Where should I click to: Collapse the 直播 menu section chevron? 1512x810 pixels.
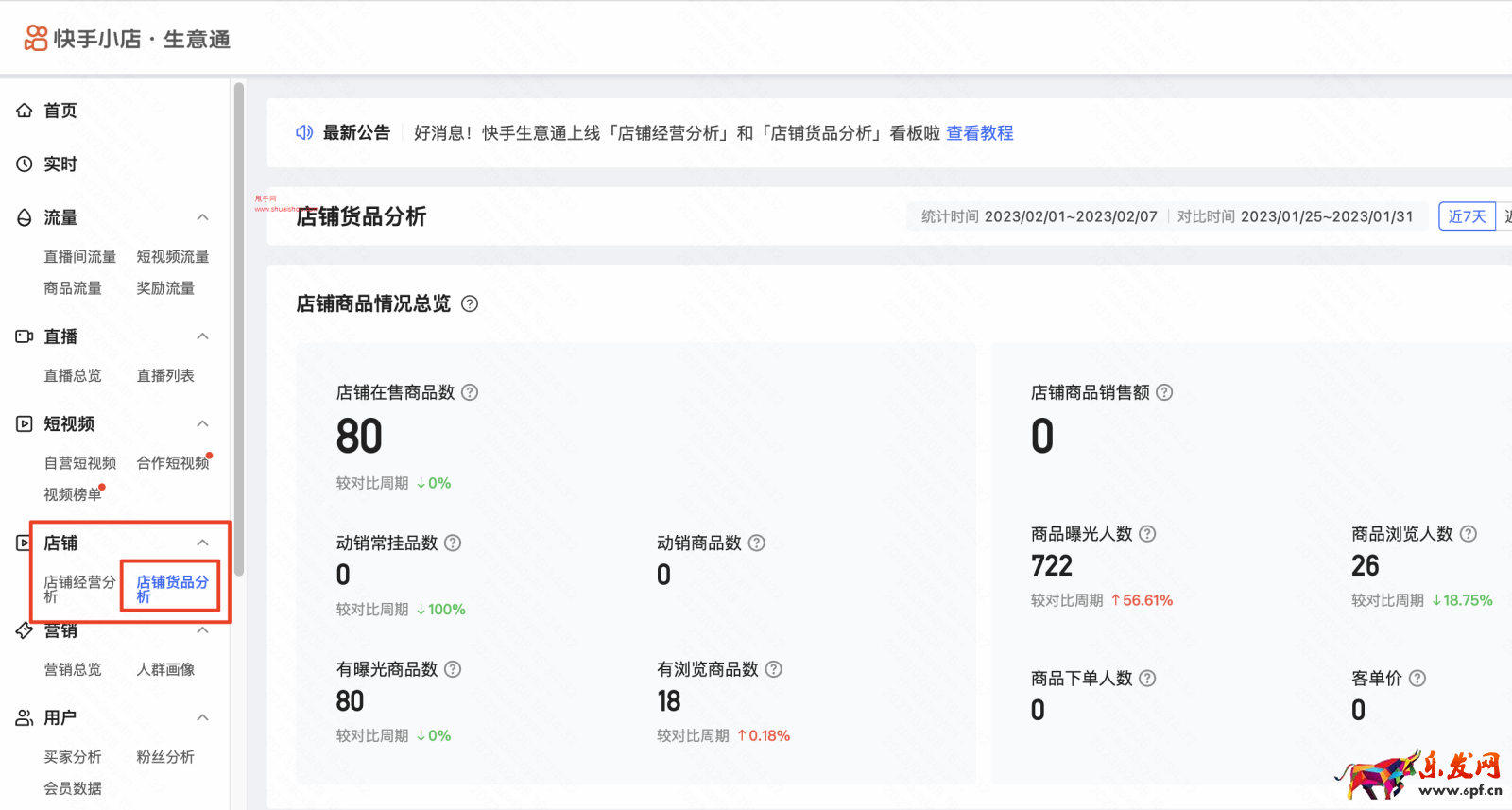click(202, 336)
